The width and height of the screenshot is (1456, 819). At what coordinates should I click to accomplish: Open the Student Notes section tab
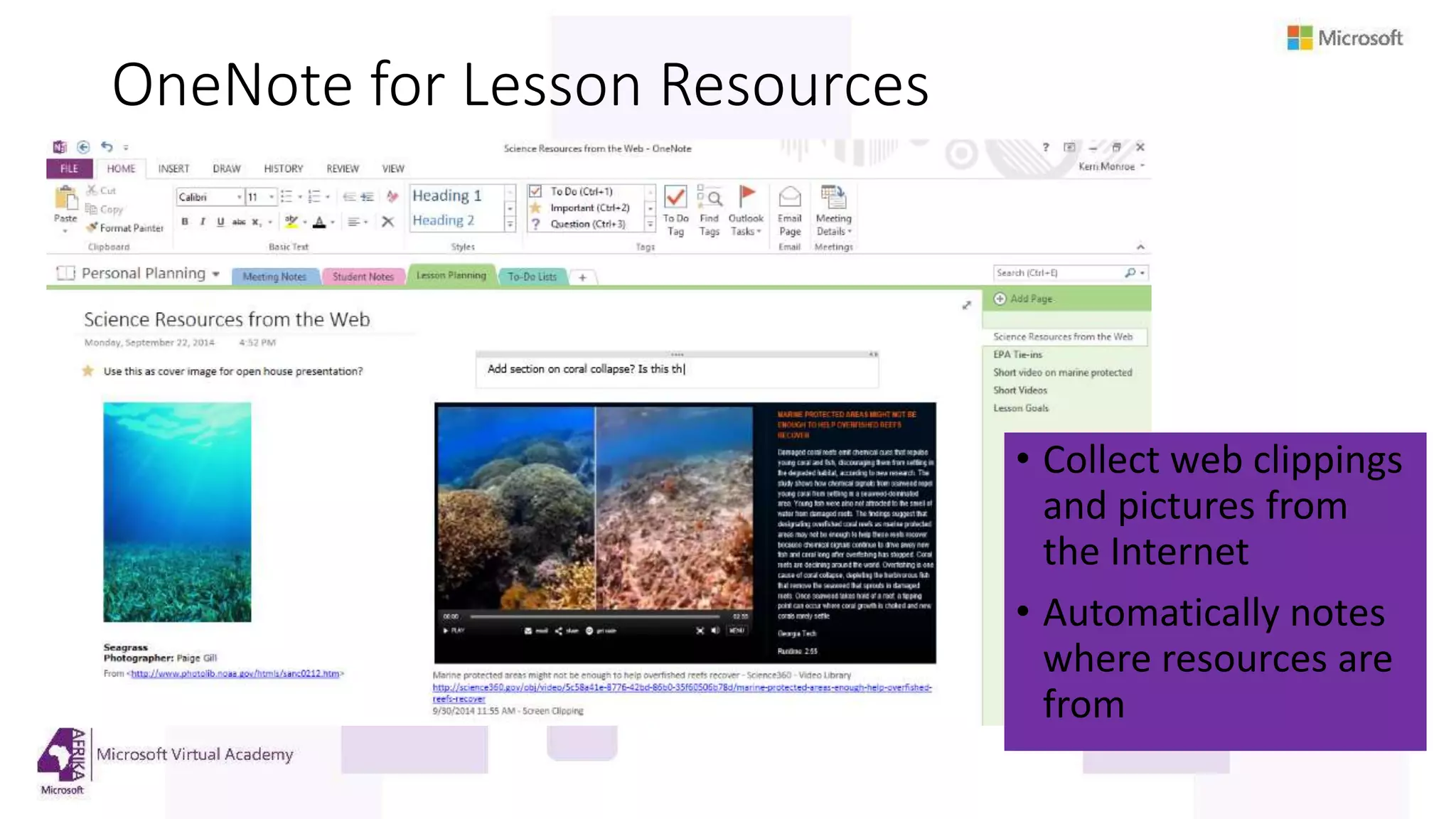point(363,277)
